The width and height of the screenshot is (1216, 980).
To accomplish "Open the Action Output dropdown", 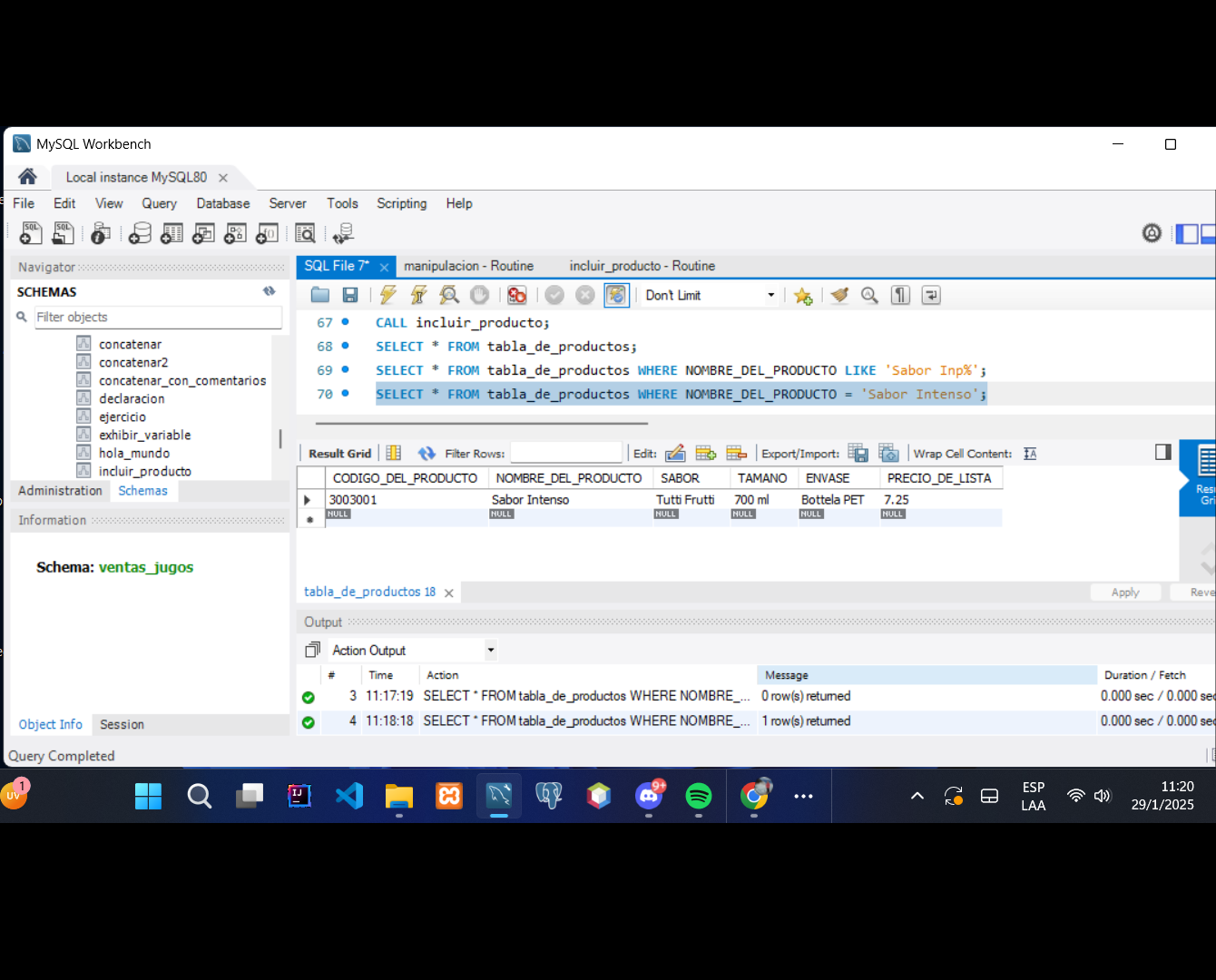I will click(x=413, y=650).
